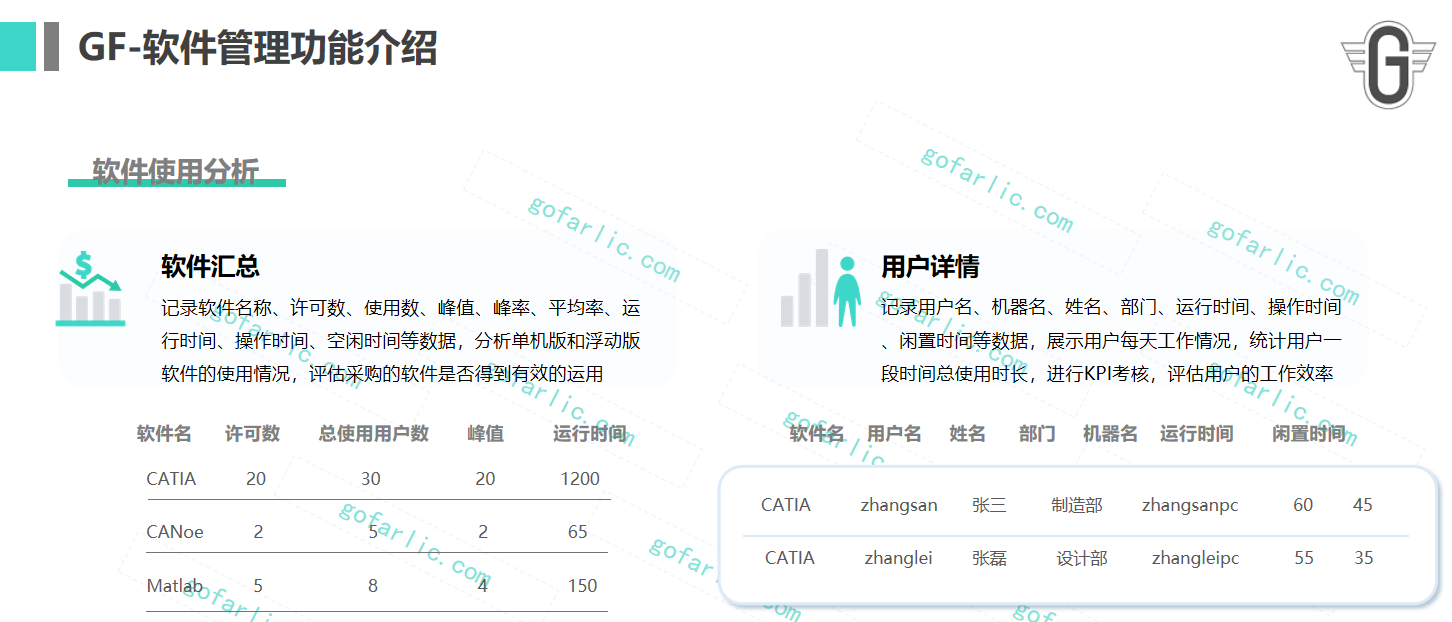Click the CANoe run time value 65
1452x622 pixels.
point(578,532)
